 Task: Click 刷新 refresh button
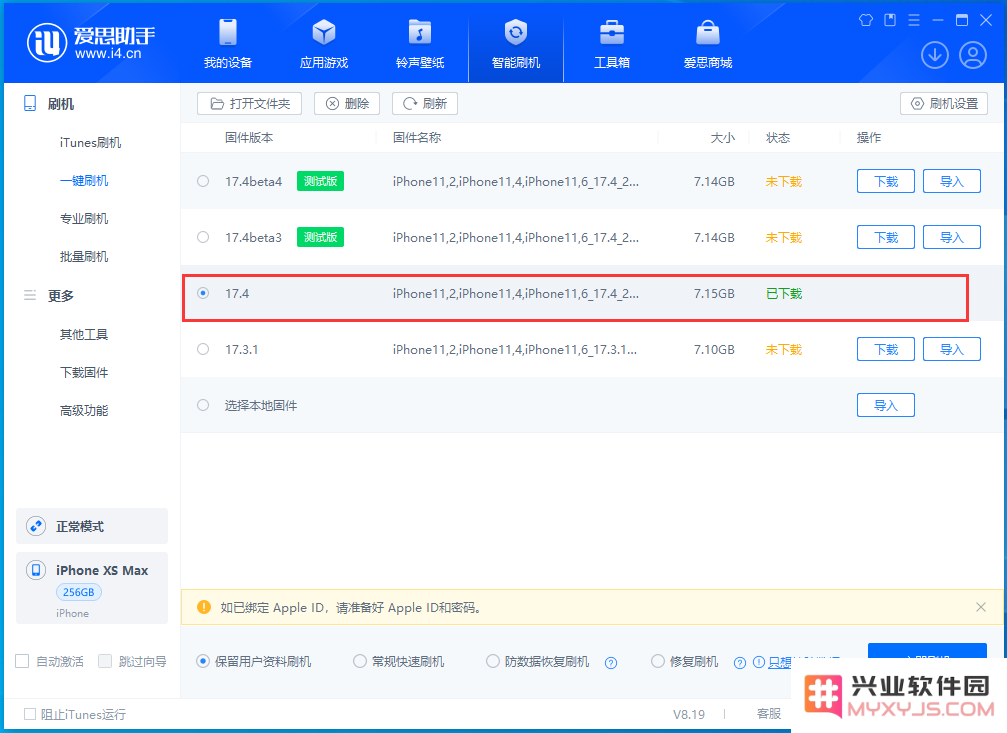coord(425,103)
